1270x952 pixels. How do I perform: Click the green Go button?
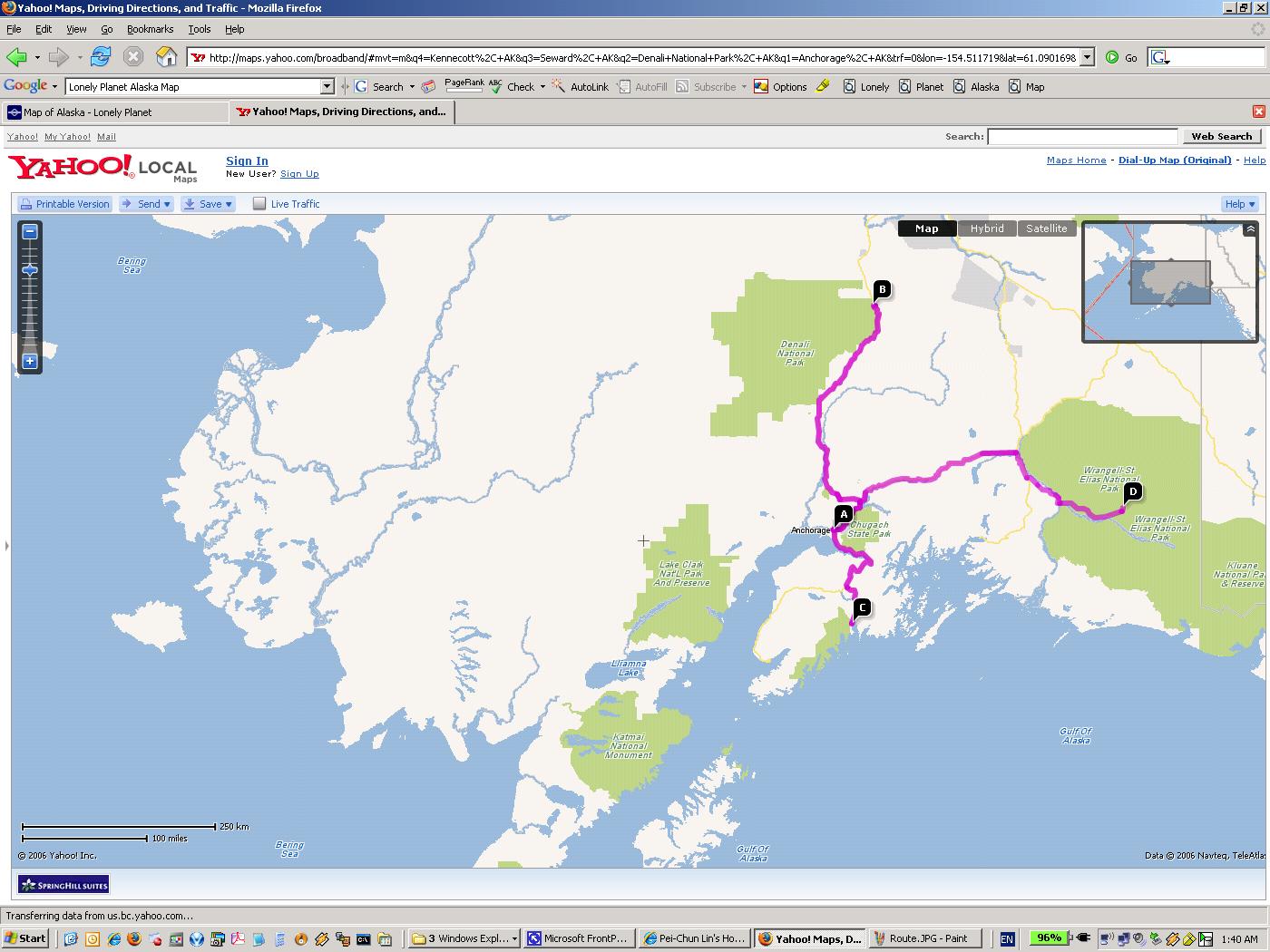pyautogui.click(x=1121, y=57)
